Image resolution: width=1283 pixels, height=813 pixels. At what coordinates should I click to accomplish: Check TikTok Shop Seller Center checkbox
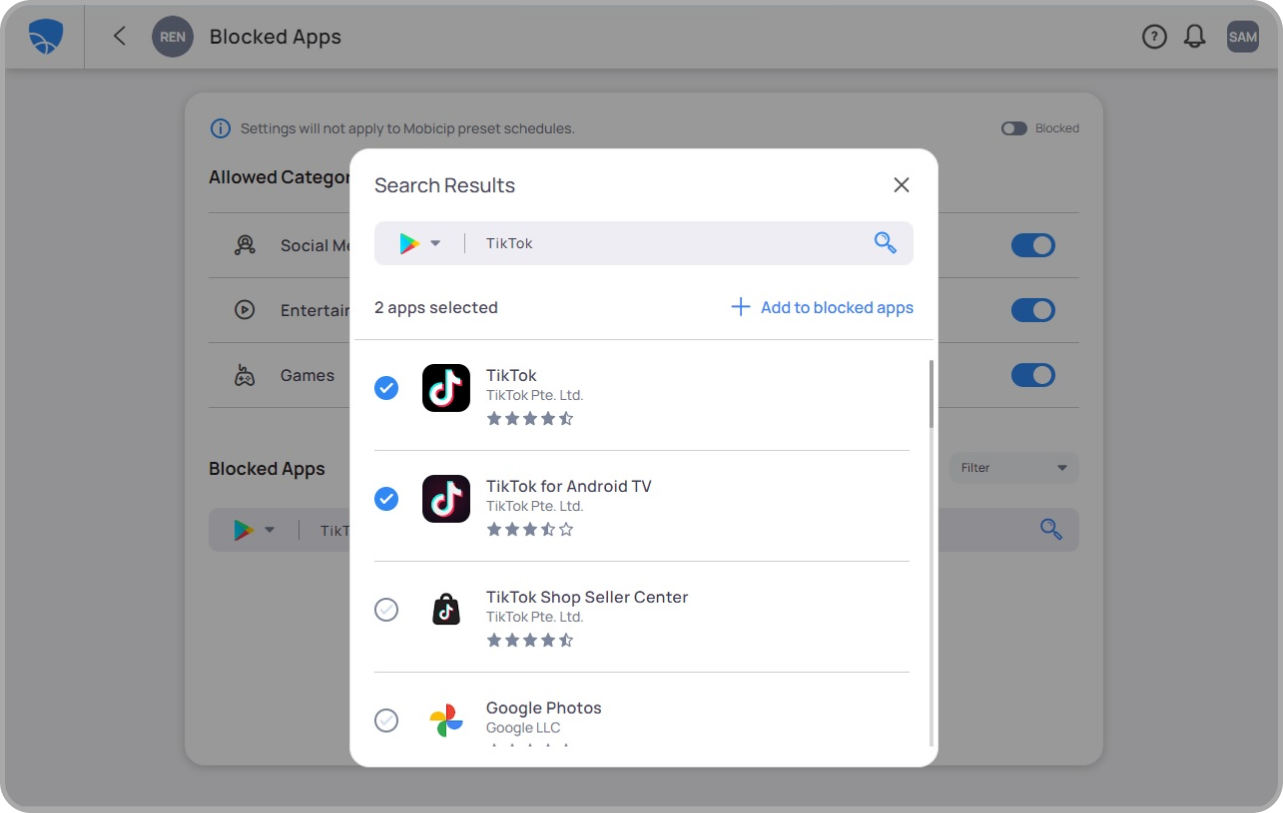pos(386,609)
